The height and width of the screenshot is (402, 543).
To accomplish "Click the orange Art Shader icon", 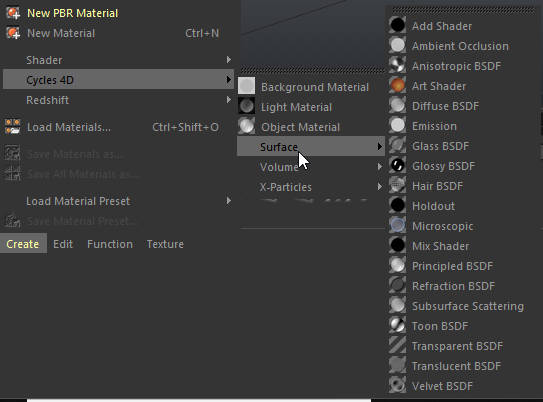I will click(x=398, y=85).
